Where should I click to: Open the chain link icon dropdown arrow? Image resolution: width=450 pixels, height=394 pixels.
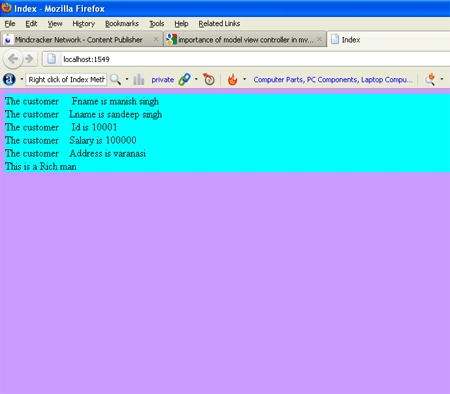coord(196,79)
